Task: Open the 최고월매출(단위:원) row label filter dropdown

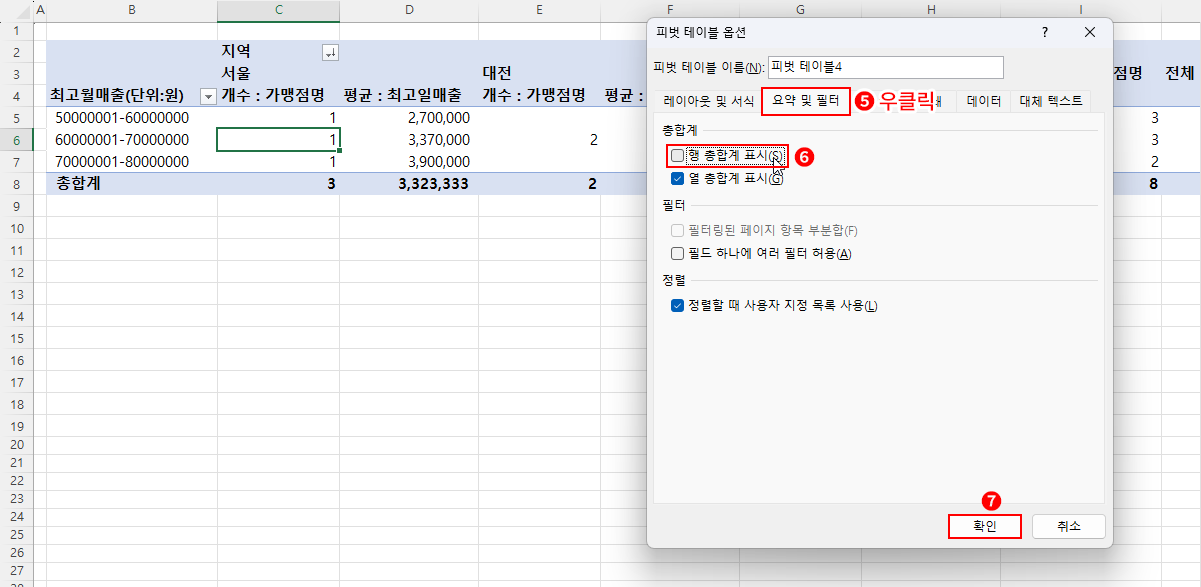Action: coord(209,96)
